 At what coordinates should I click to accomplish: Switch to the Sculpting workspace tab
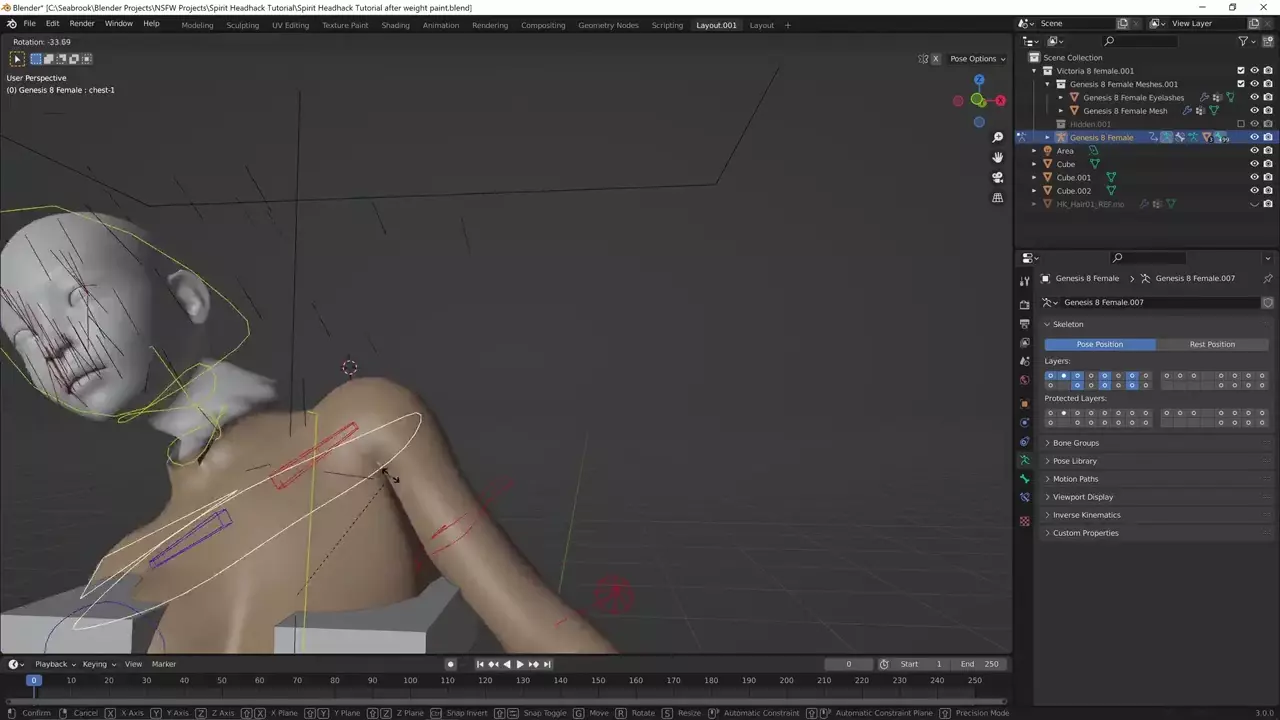click(242, 25)
